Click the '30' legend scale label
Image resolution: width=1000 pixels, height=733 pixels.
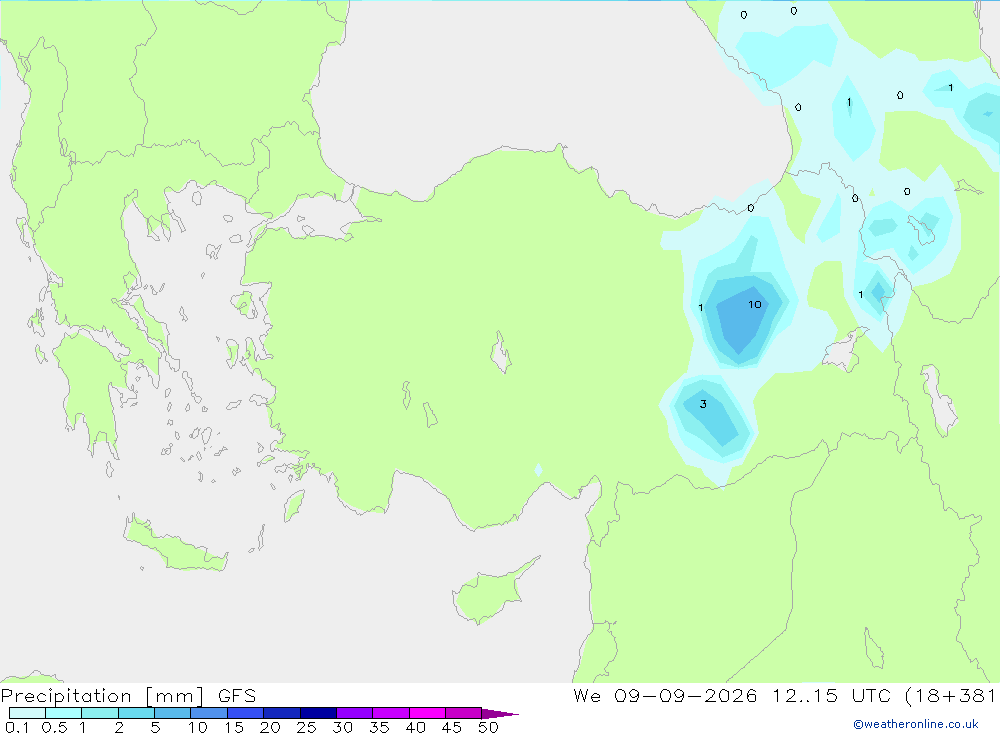[342, 727]
